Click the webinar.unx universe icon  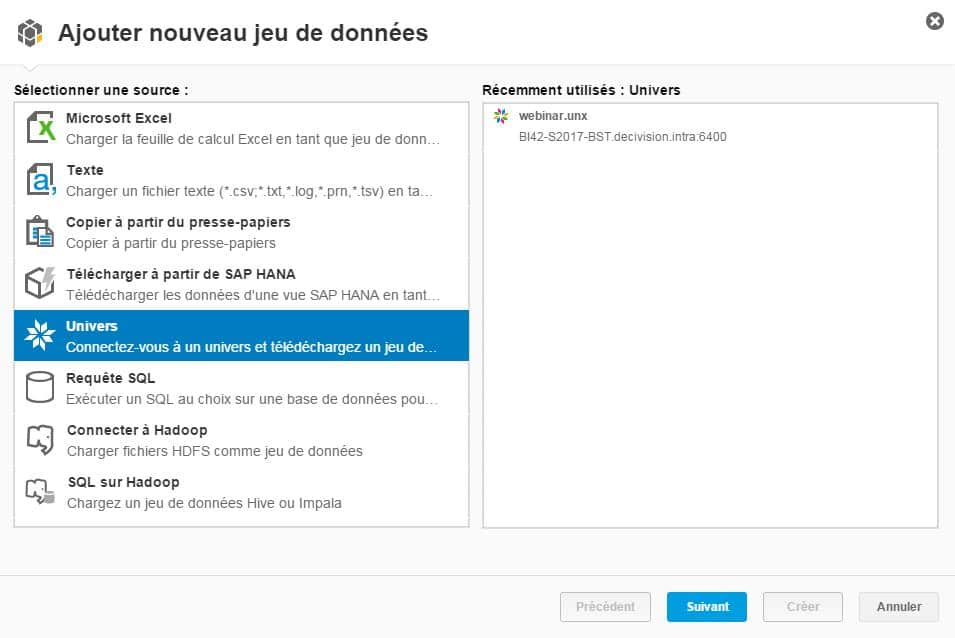pyautogui.click(x=501, y=116)
